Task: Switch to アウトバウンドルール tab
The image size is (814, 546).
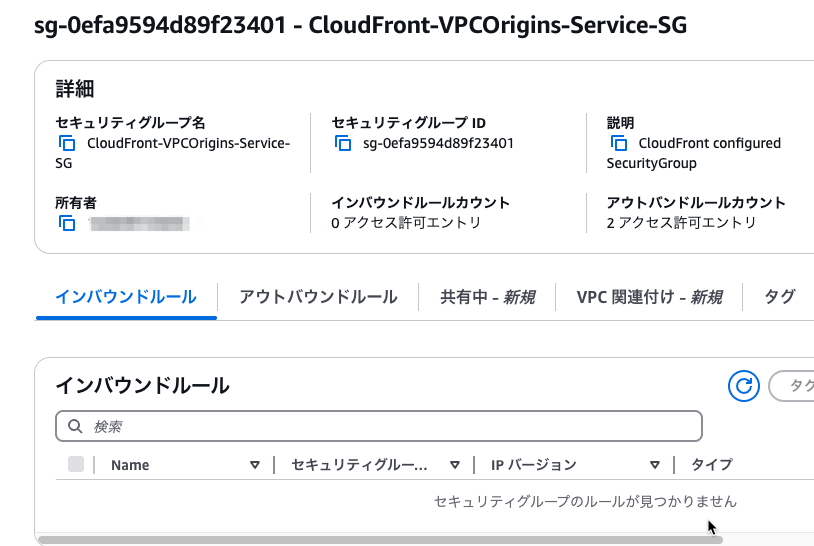Action: pos(318,297)
